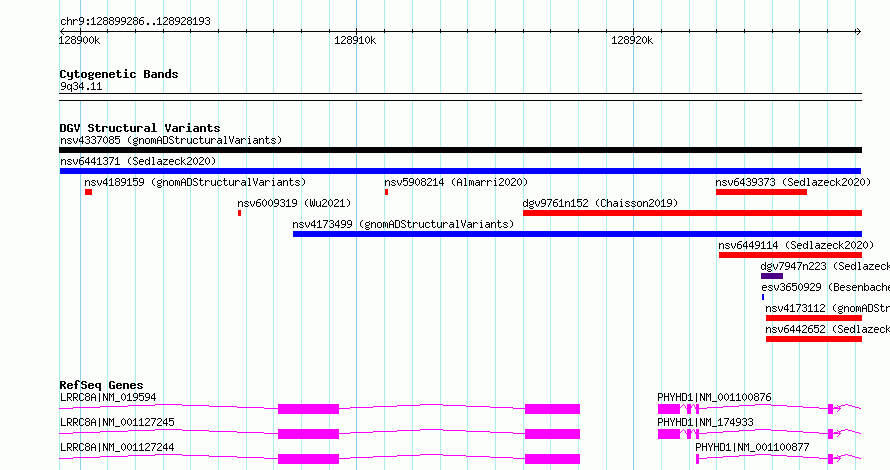Open variant label nsv4173499 (gnomADStructuralVariants)
890x470 pixels.
coord(403,224)
